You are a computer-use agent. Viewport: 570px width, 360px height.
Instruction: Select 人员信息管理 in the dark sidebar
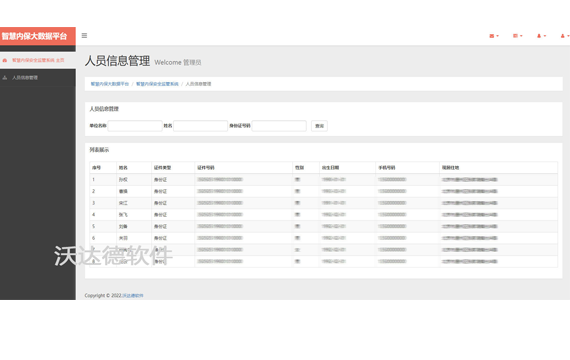tap(25, 78)
